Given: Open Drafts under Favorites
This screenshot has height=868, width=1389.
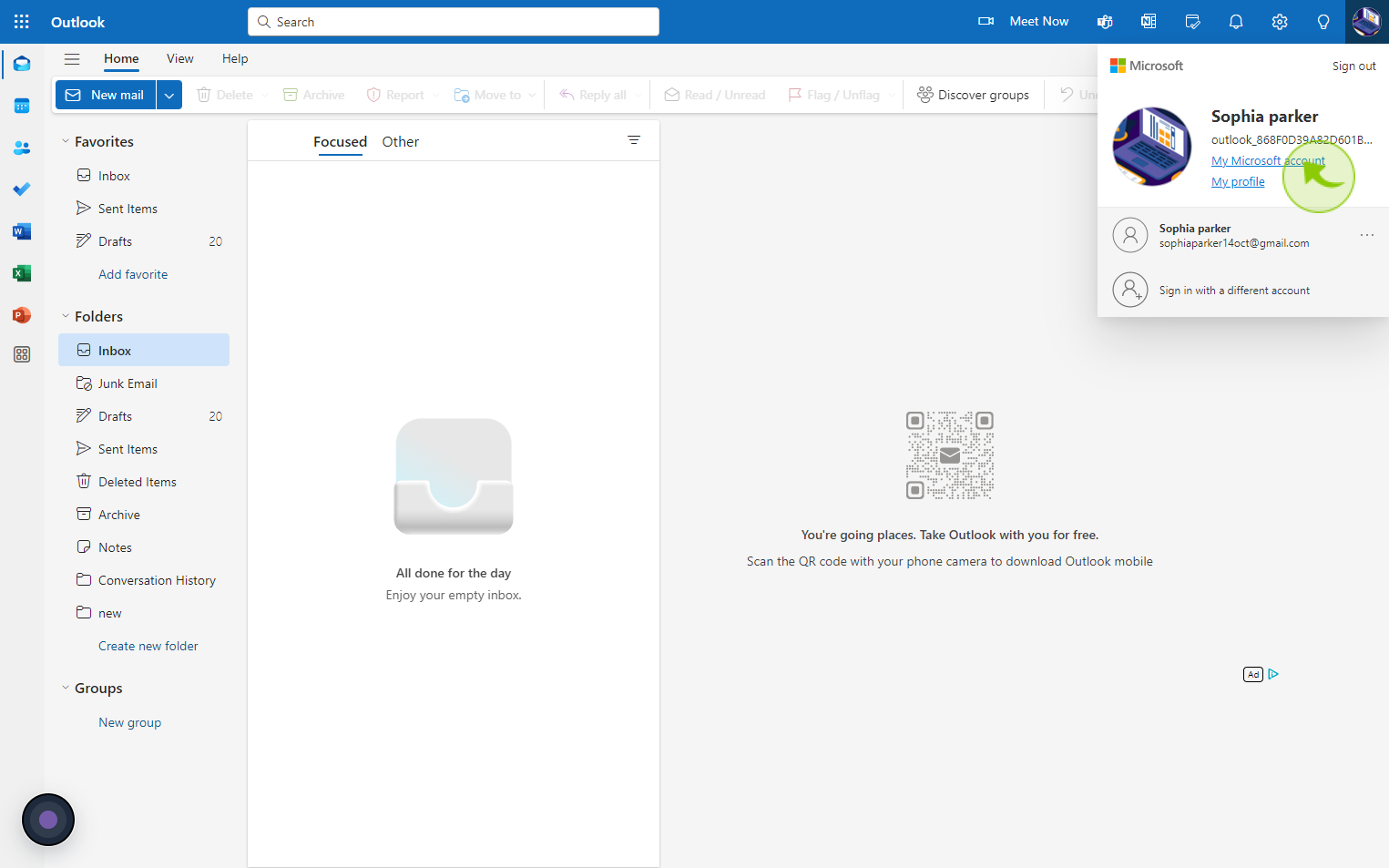Looking at the screenshot, I should pos(144,241).
